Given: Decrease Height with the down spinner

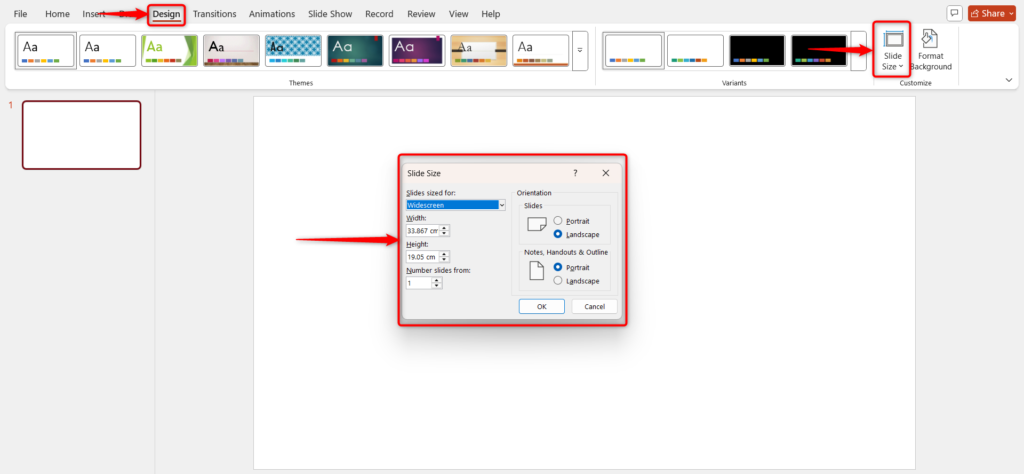Looking at the screenshot, I should 445,260.
